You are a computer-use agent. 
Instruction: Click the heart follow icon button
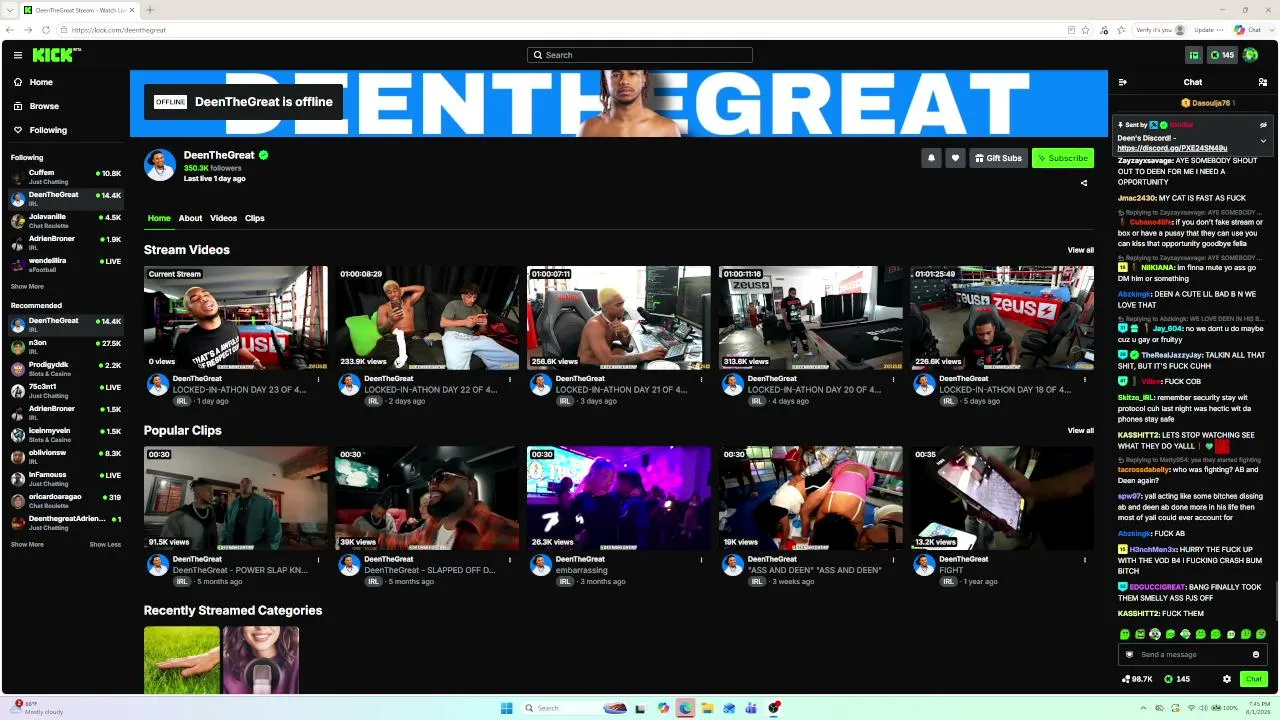click(x=955, y=158)
